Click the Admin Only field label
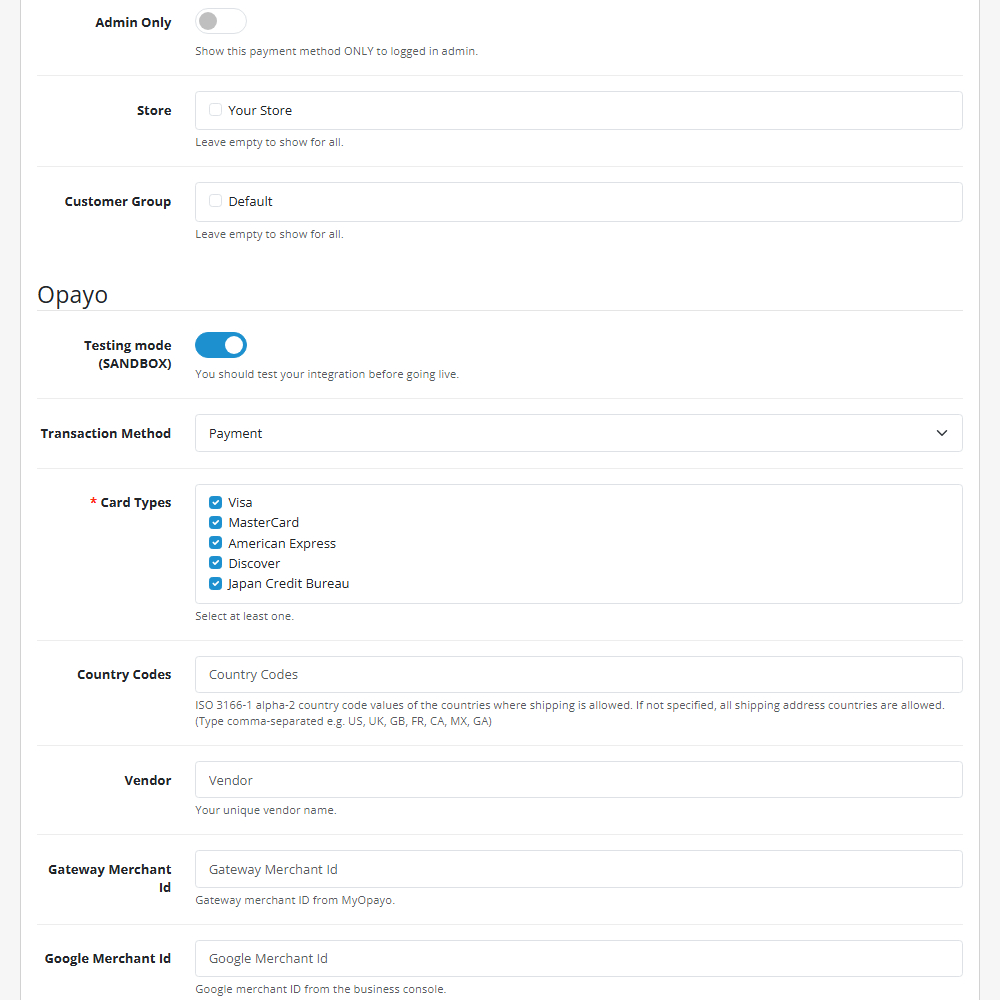 click(x=133, y=22)
